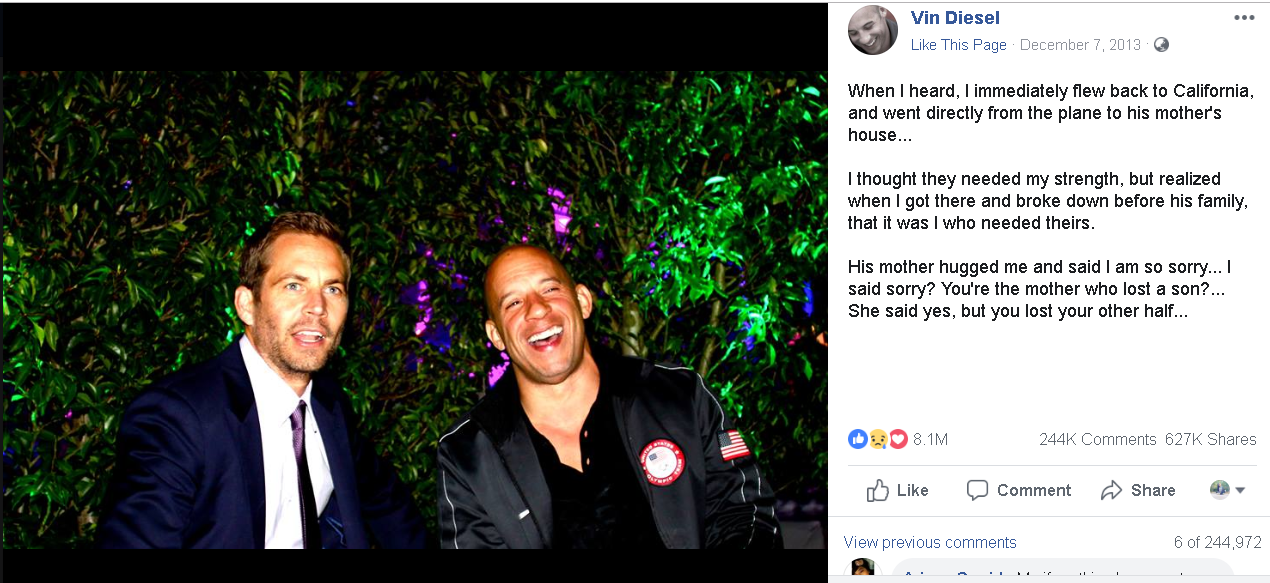This screenshot has width=1270, height=583.
Task: Open the December 7, 2013 timestamp
Action: coord(1080,45)
